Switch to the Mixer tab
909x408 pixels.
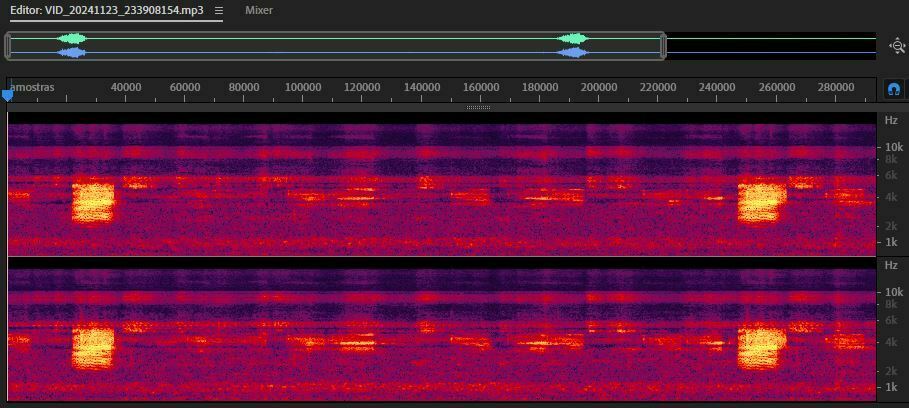259,10
